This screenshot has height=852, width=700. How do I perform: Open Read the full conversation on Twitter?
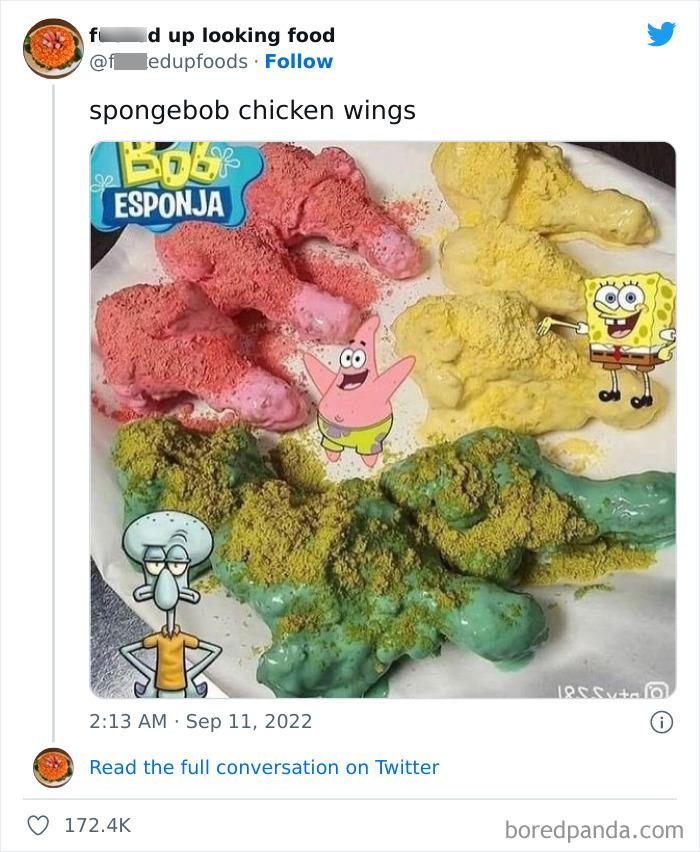coord(264,767)
